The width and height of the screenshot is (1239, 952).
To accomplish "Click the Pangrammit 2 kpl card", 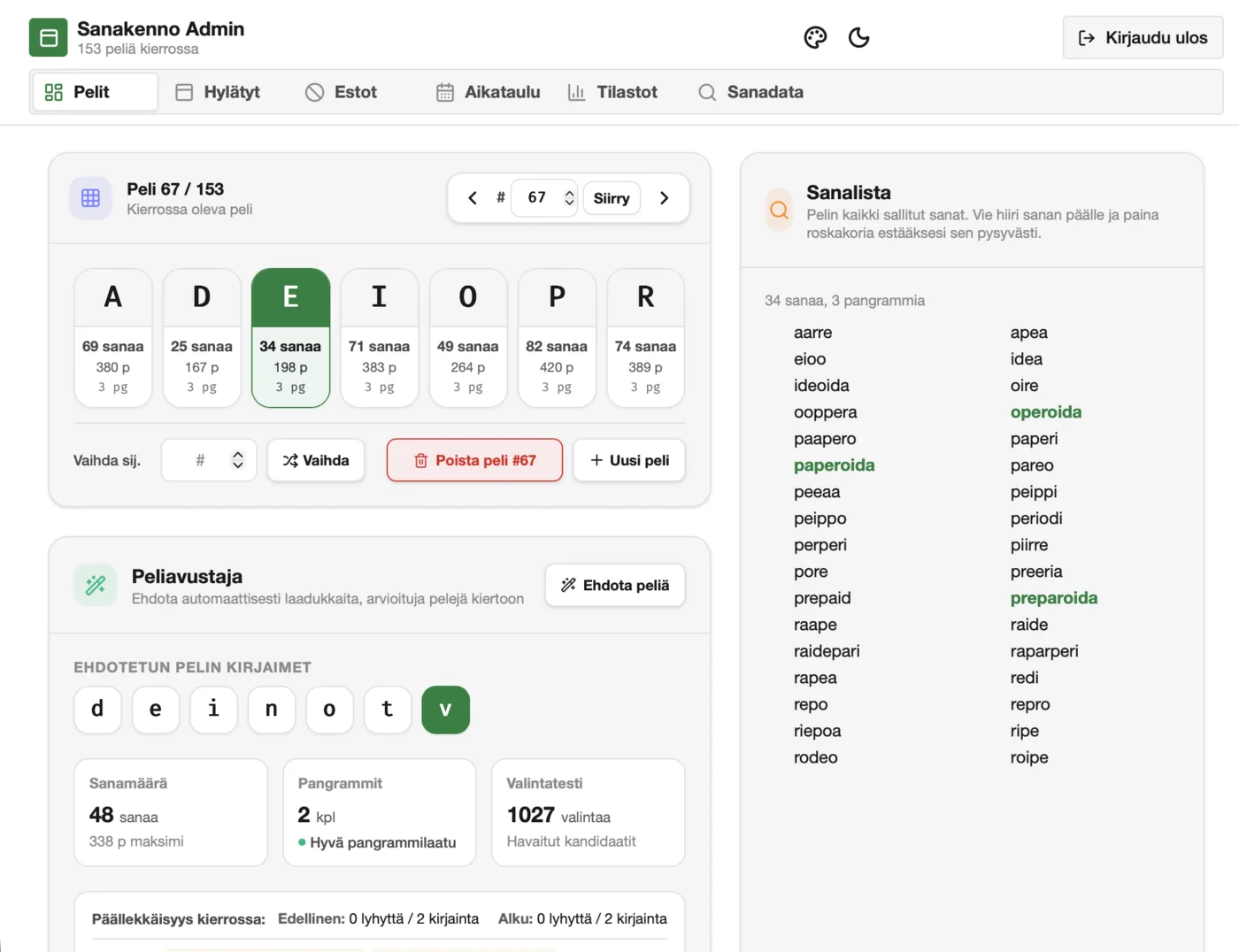I will click(380, 812).
